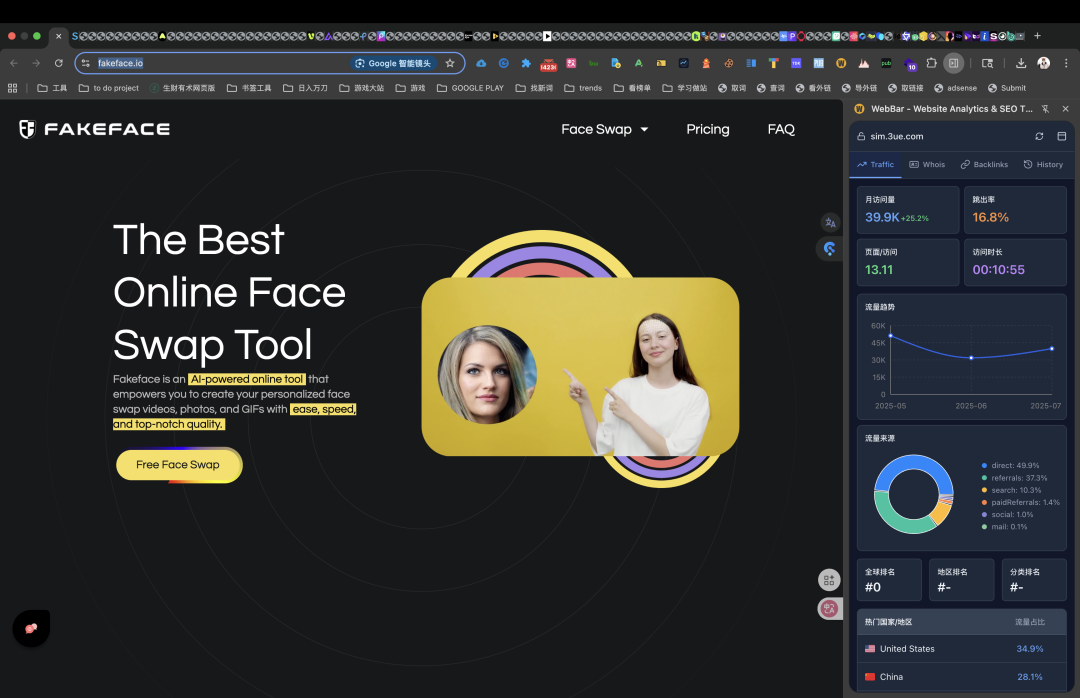This screenshot has height=698, width=1080.
Task: Open the orange lighthouse extension icon
Action: pos(705,63)
